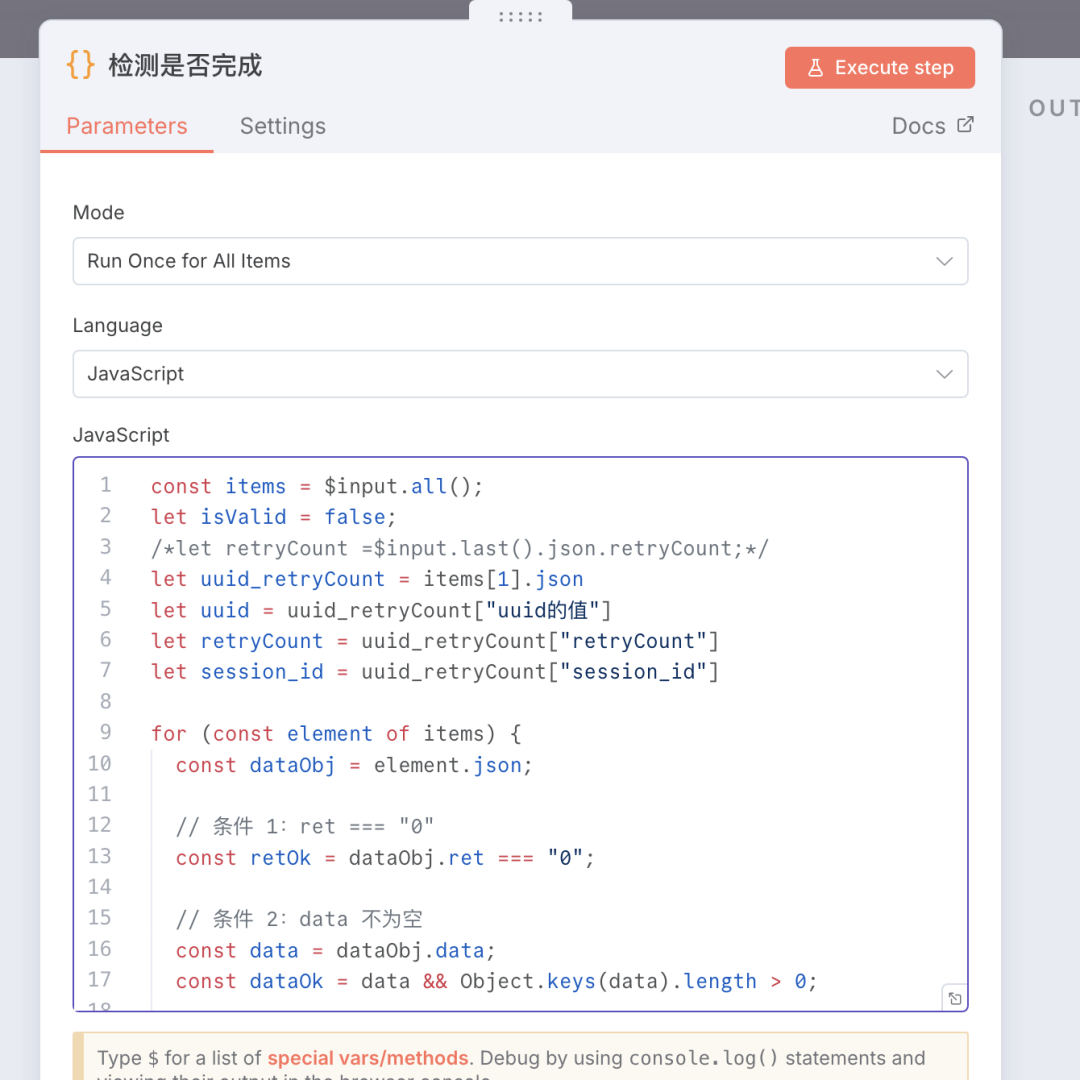Image resolution: width=1080 pixels, height=1080 pixels.
Task: Open the Docs page
Action: pos(918,125)
